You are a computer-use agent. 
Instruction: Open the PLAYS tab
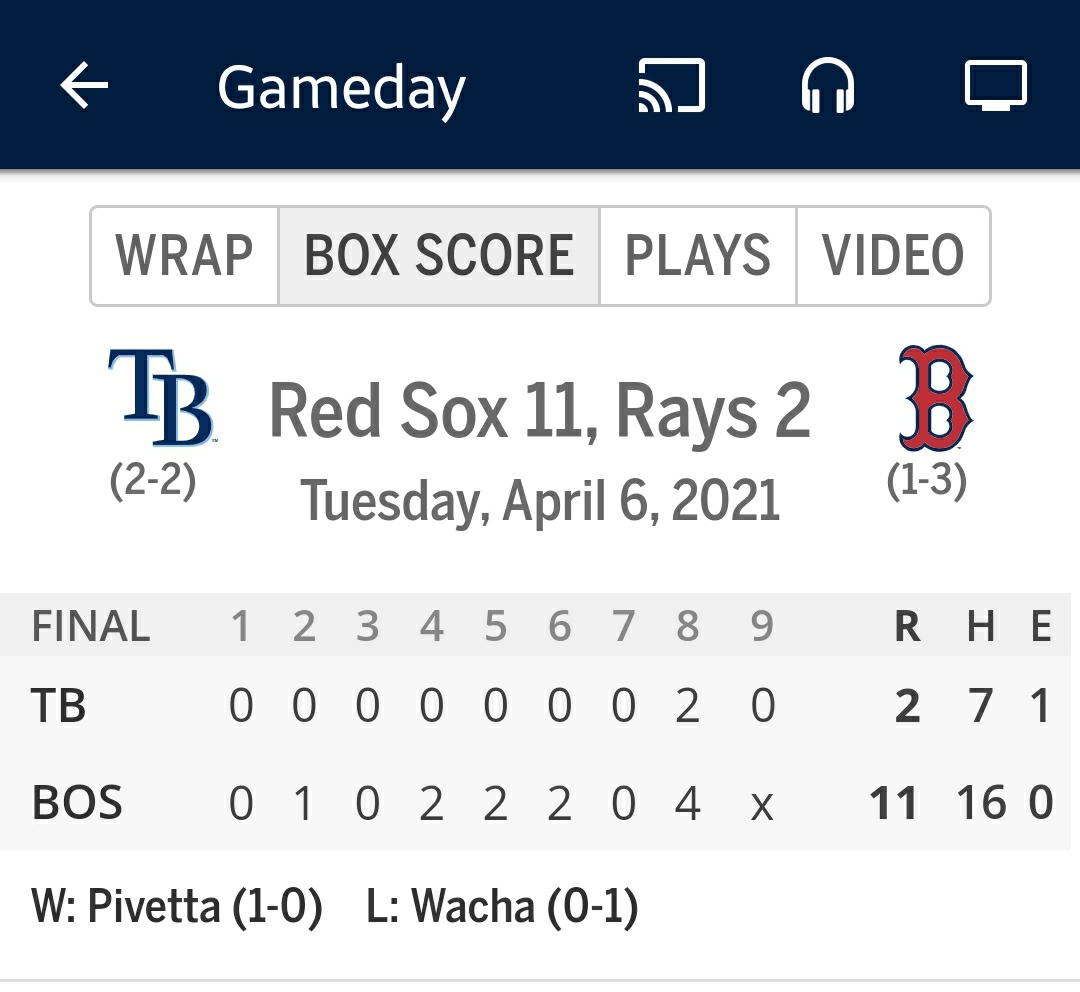point(698,256)
